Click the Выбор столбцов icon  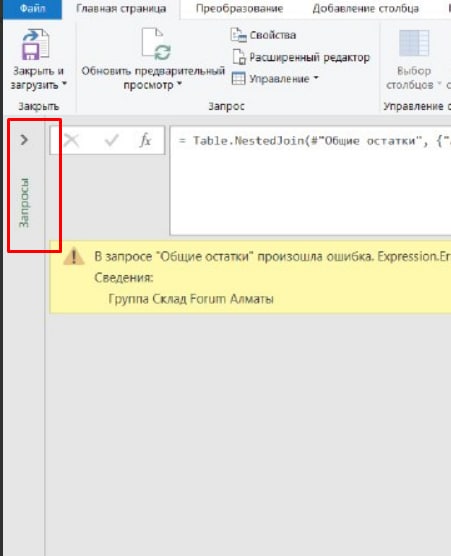(x=414, y=43)
